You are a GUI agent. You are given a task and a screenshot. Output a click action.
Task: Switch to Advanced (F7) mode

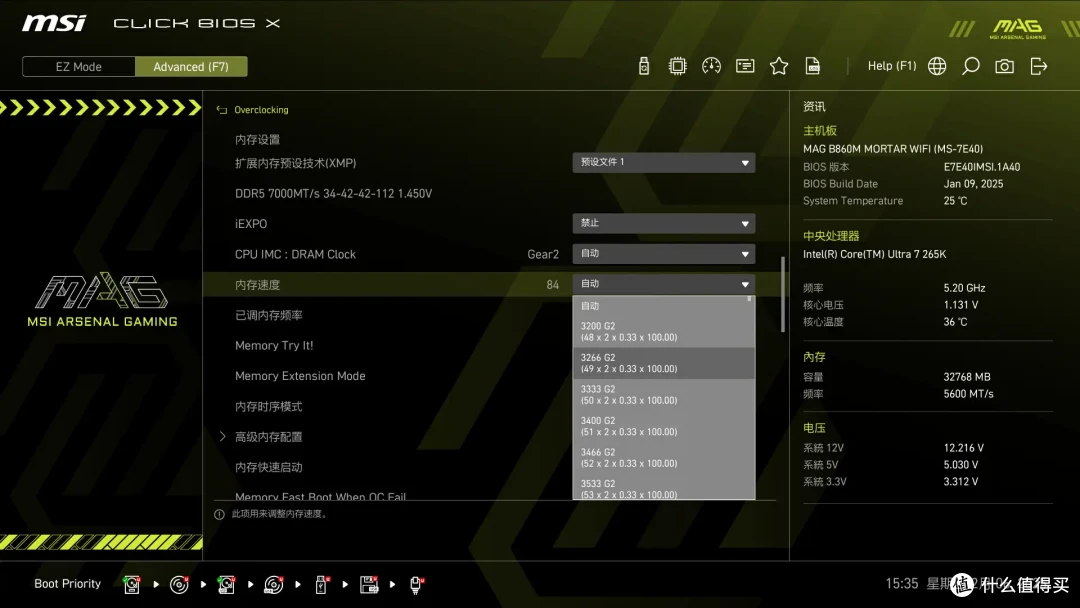tap(191, 67)
